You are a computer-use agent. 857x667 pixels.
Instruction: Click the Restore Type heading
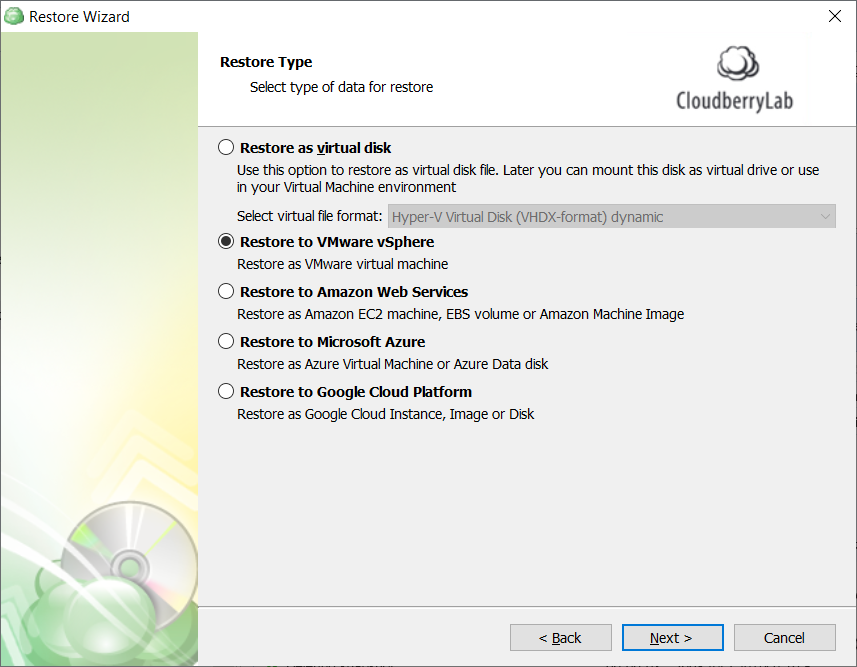click(266, 62)
